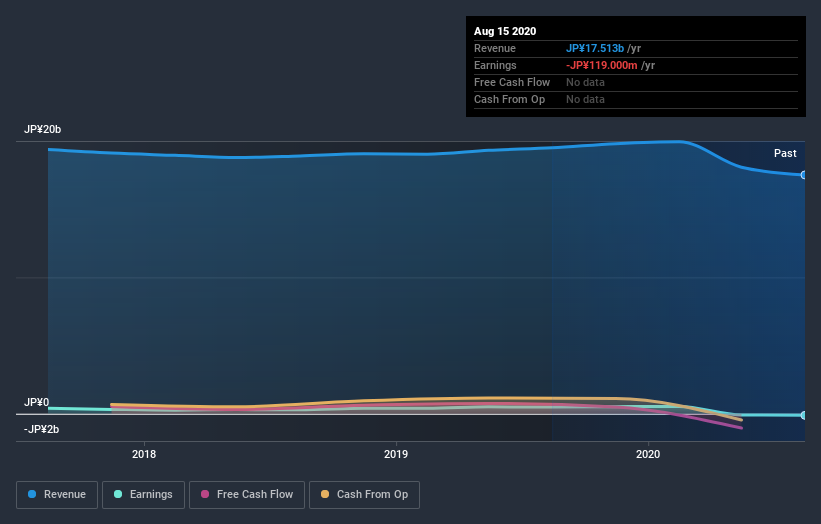Click the 2018 x-axis label
The height and width of the screenshot is (524, 821).
144,454
